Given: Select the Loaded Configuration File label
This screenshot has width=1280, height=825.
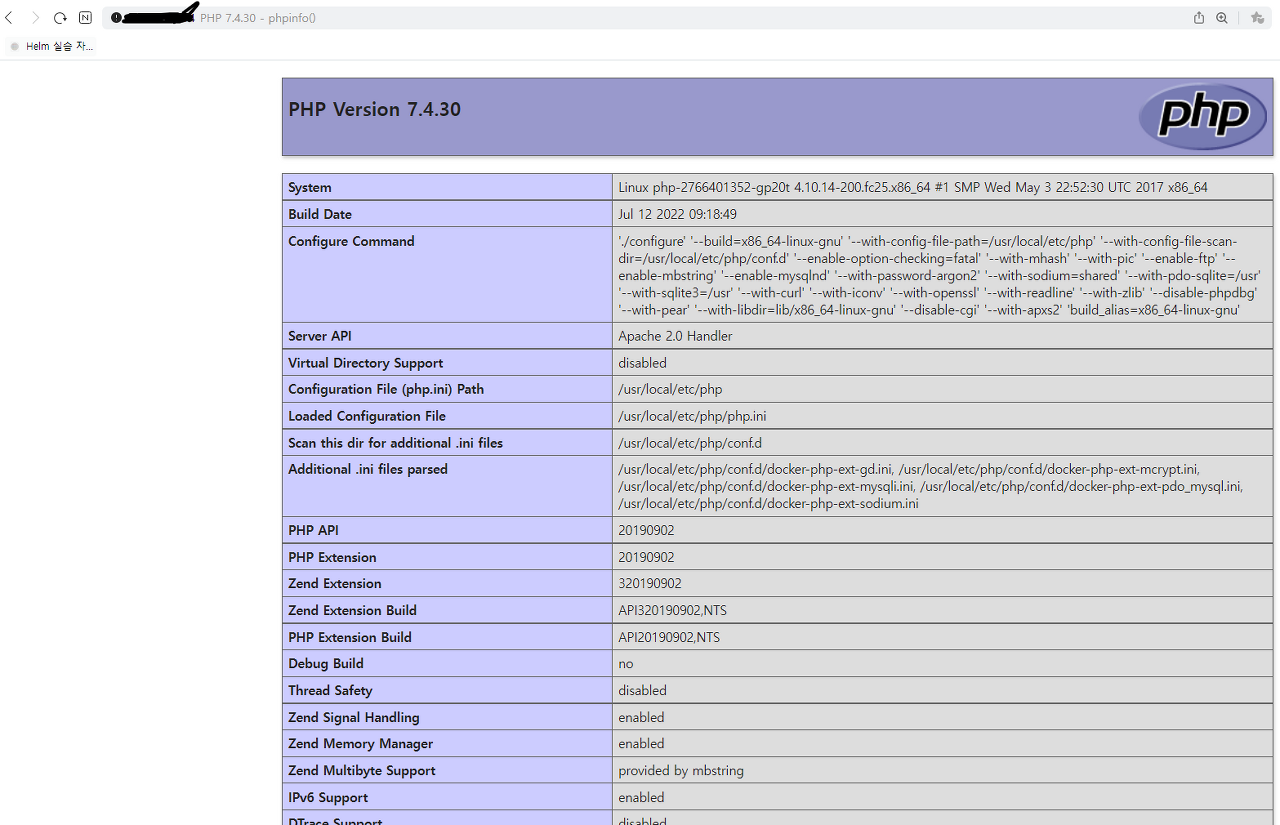Looking at the screenshot, I should coord(367,416).
